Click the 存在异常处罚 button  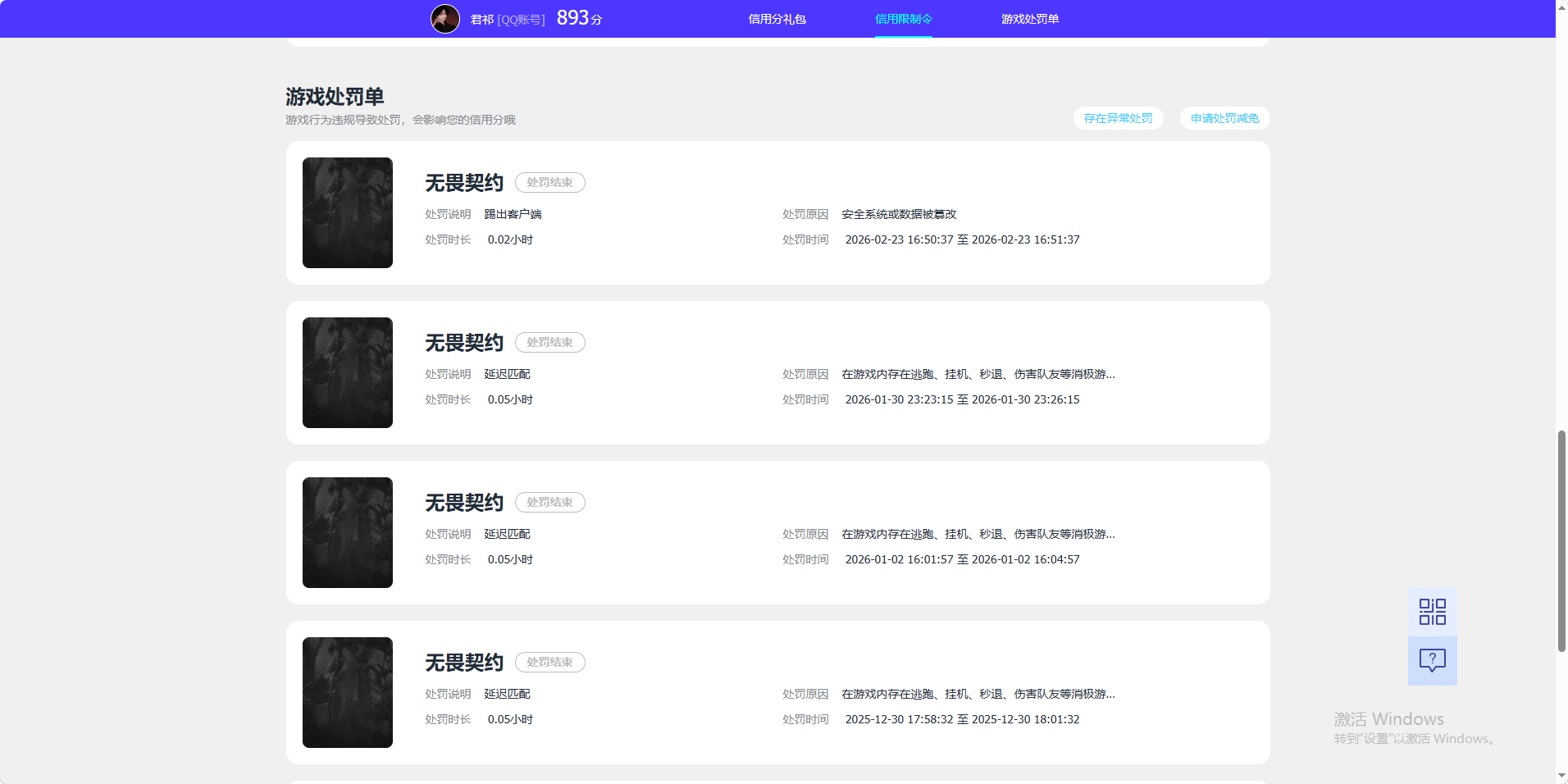(x=1118, y=118)
